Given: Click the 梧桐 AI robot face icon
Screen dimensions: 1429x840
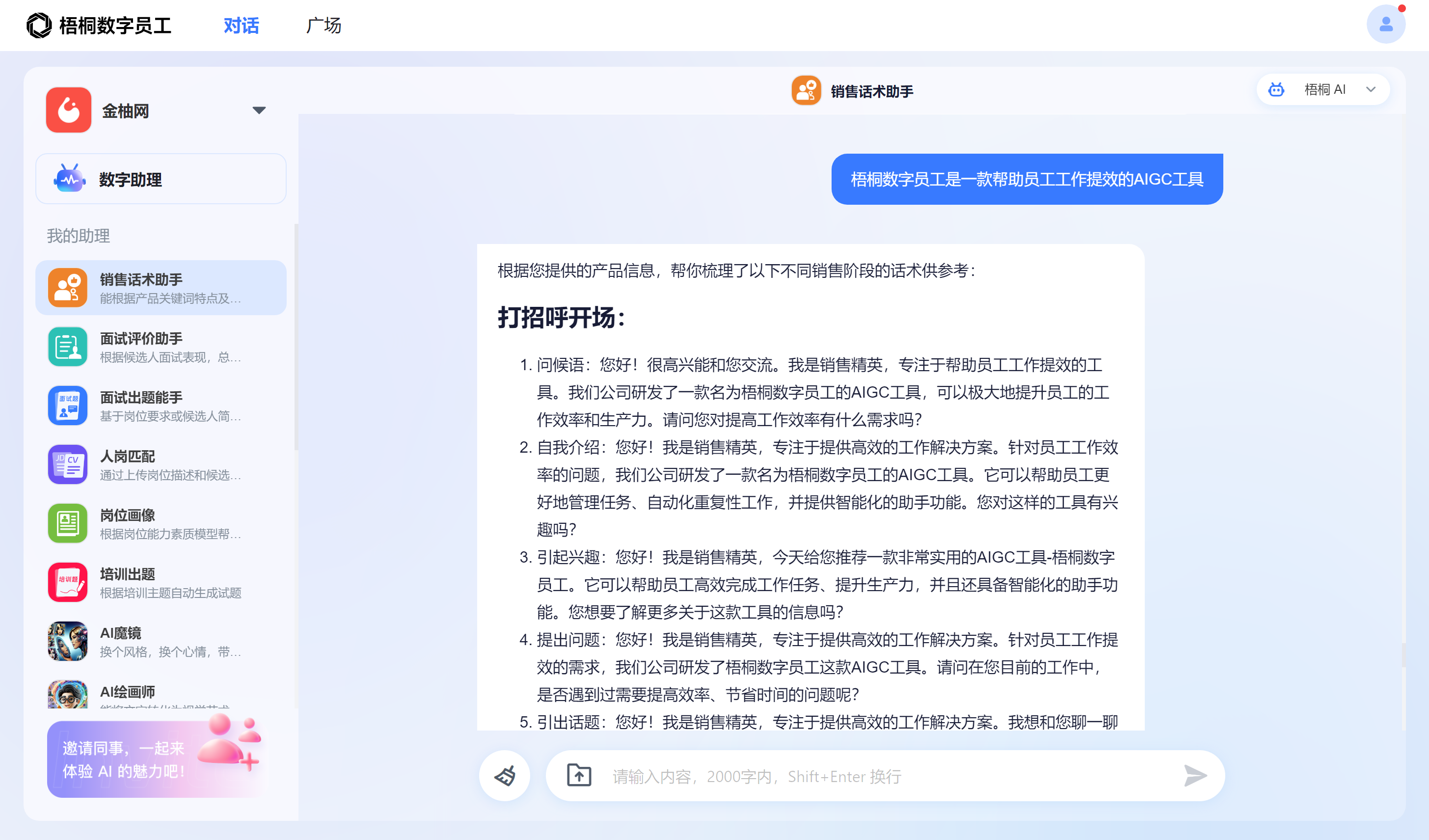Looking at the screenshot, I should (1276, 90).
